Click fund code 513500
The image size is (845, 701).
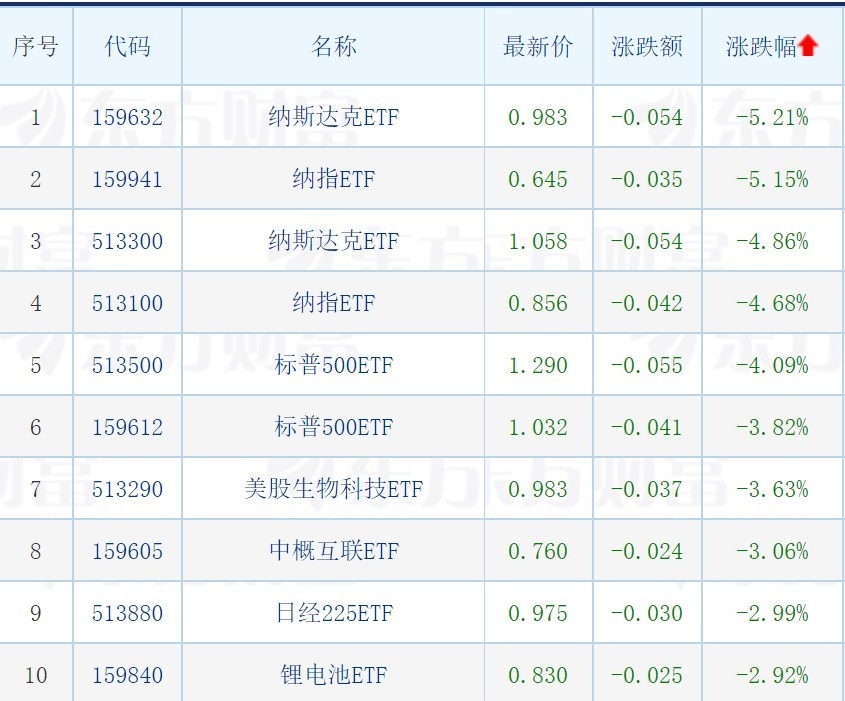pyautogui.click(x=127, y=366)
